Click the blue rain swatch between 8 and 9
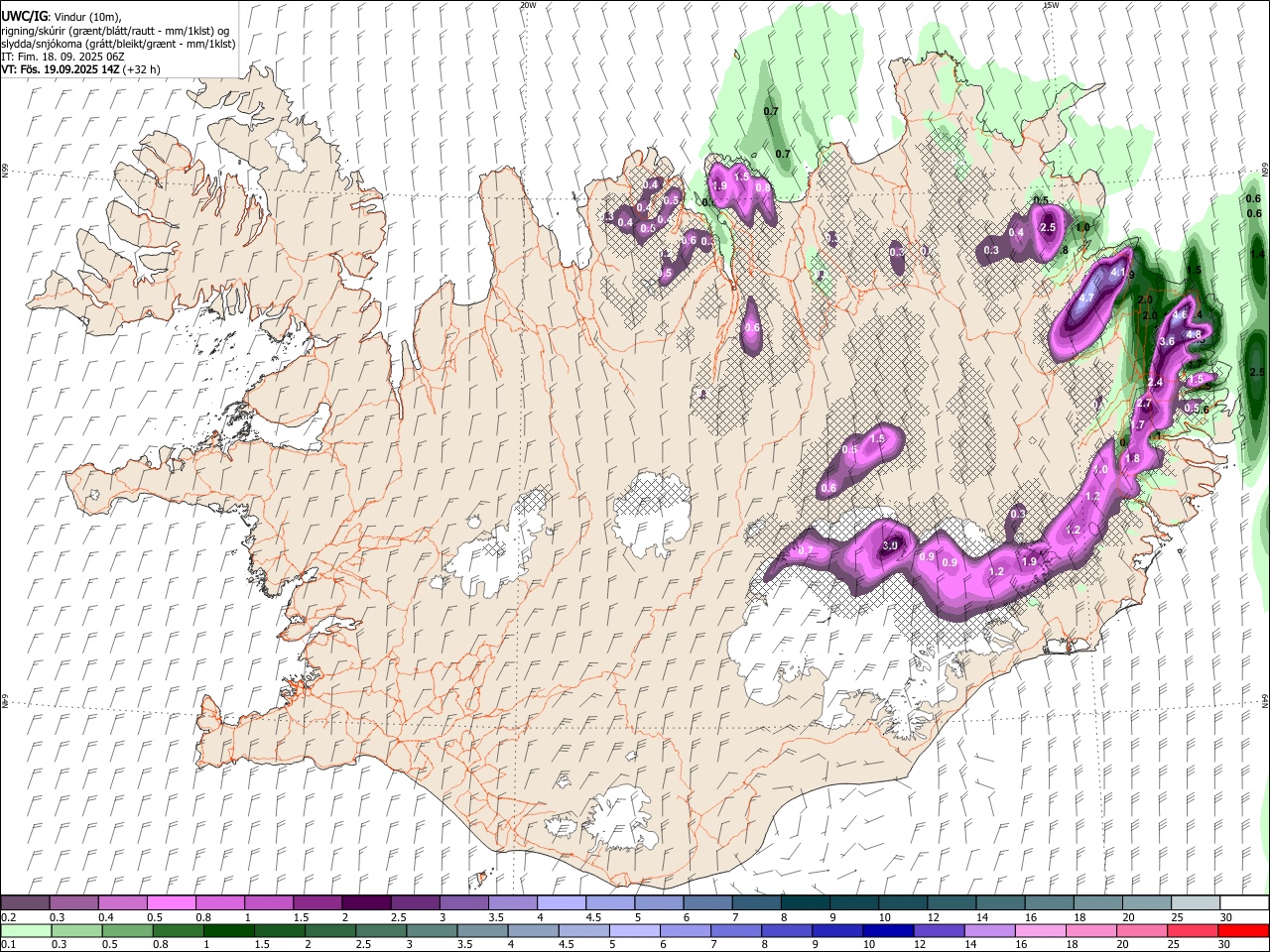The height and width of the screenshot is (952, 1270). click(x=788, y=930)
